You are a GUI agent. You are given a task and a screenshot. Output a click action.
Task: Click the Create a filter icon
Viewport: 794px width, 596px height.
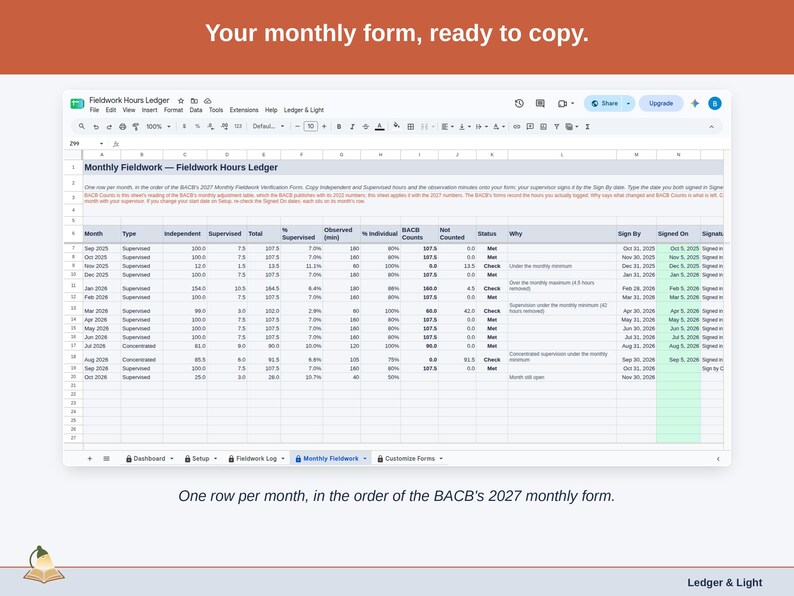[x=557, y=127]
